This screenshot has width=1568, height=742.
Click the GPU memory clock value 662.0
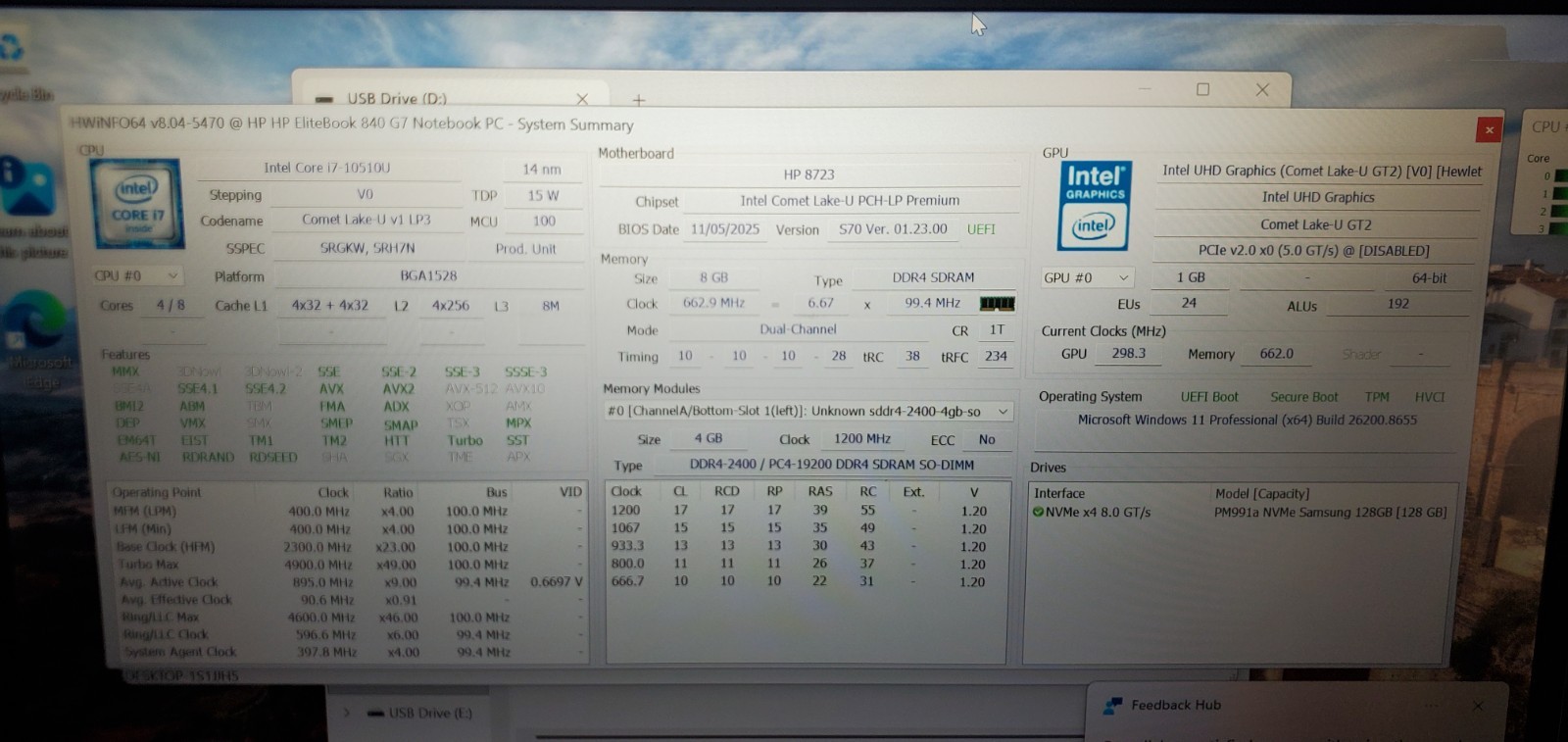click(x=1276, y=354)
